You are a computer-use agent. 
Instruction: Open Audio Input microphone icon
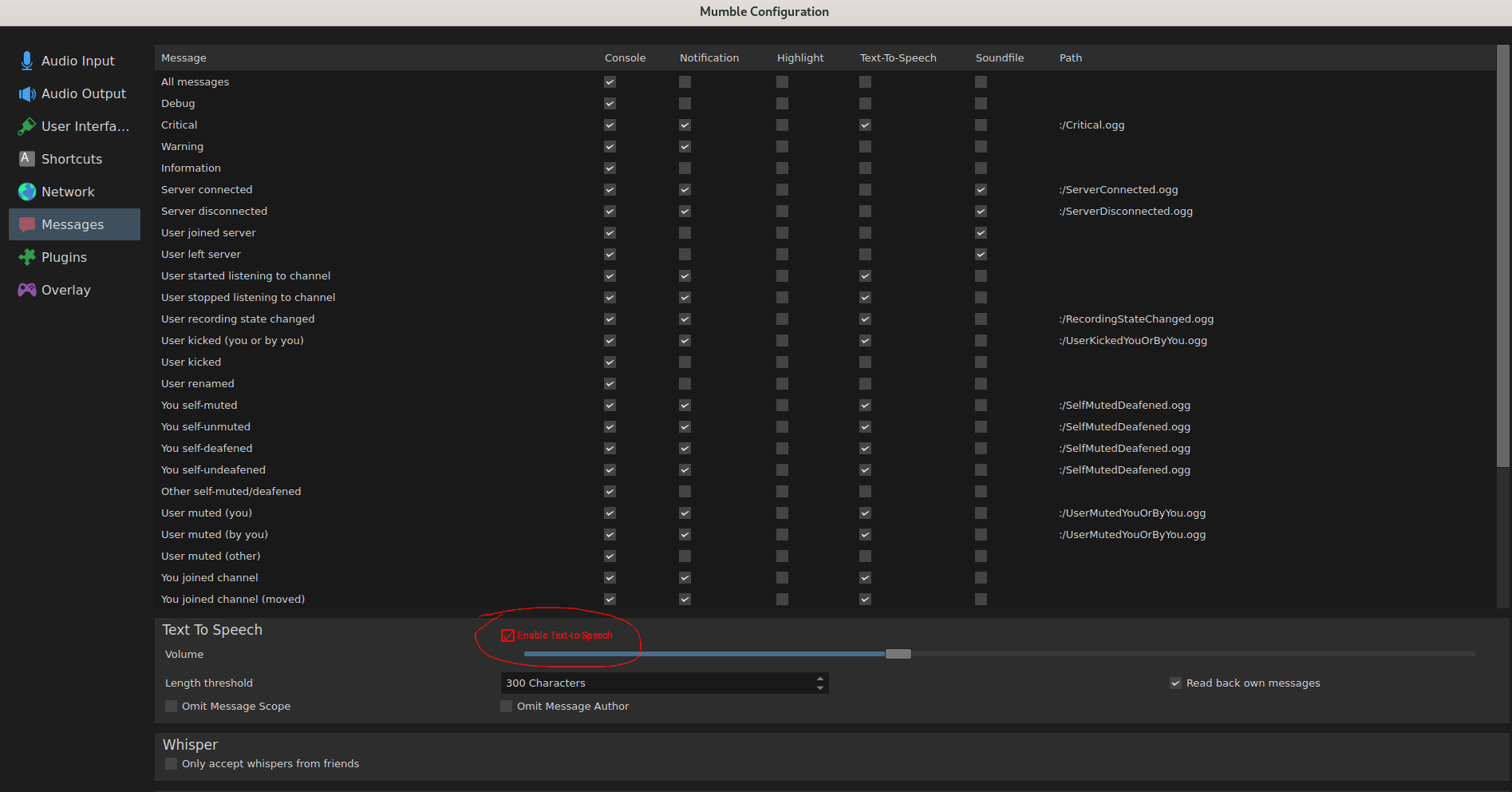pyautogui.click(x=27, y=61)
